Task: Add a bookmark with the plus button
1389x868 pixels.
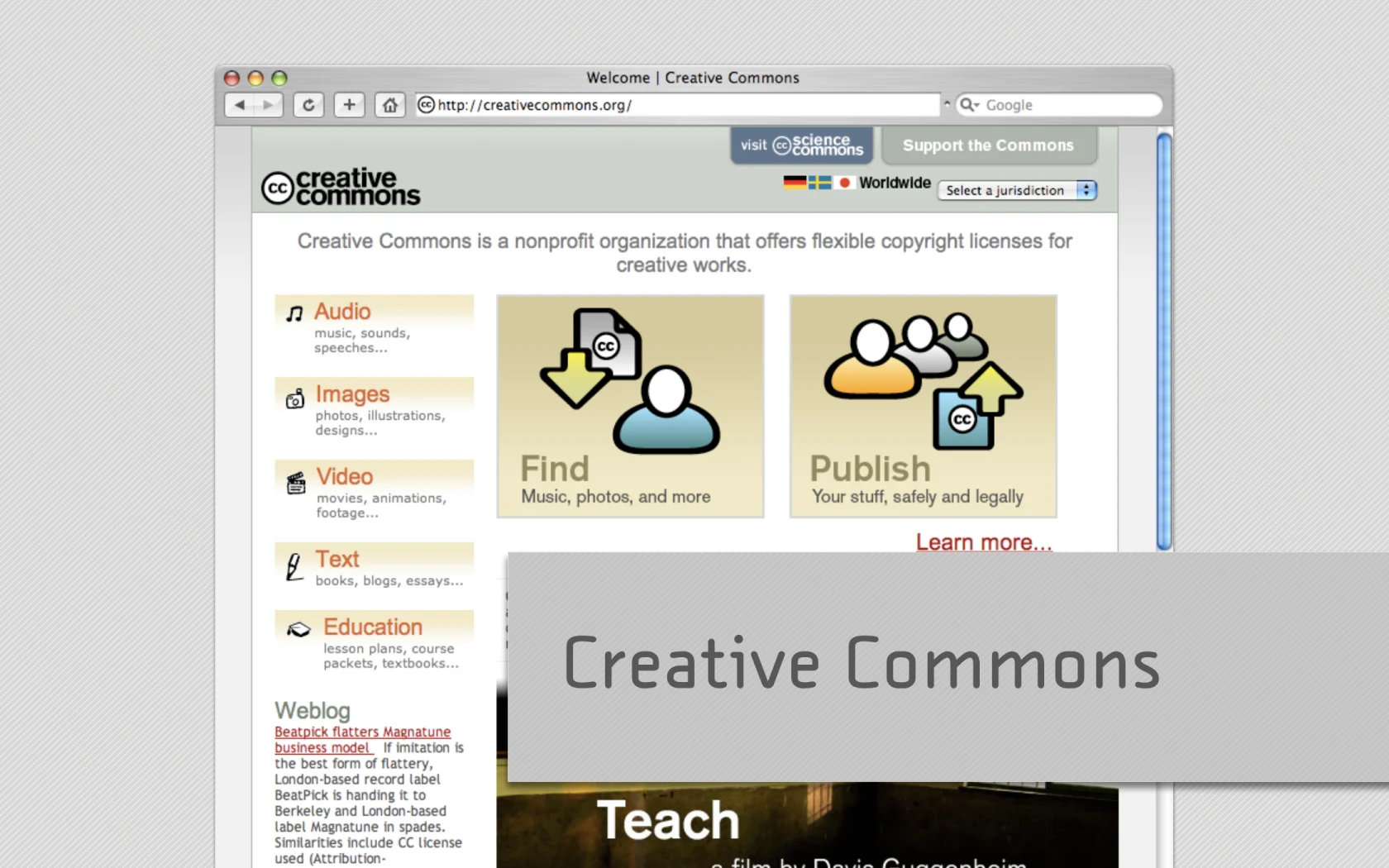Action: [349, 105]
